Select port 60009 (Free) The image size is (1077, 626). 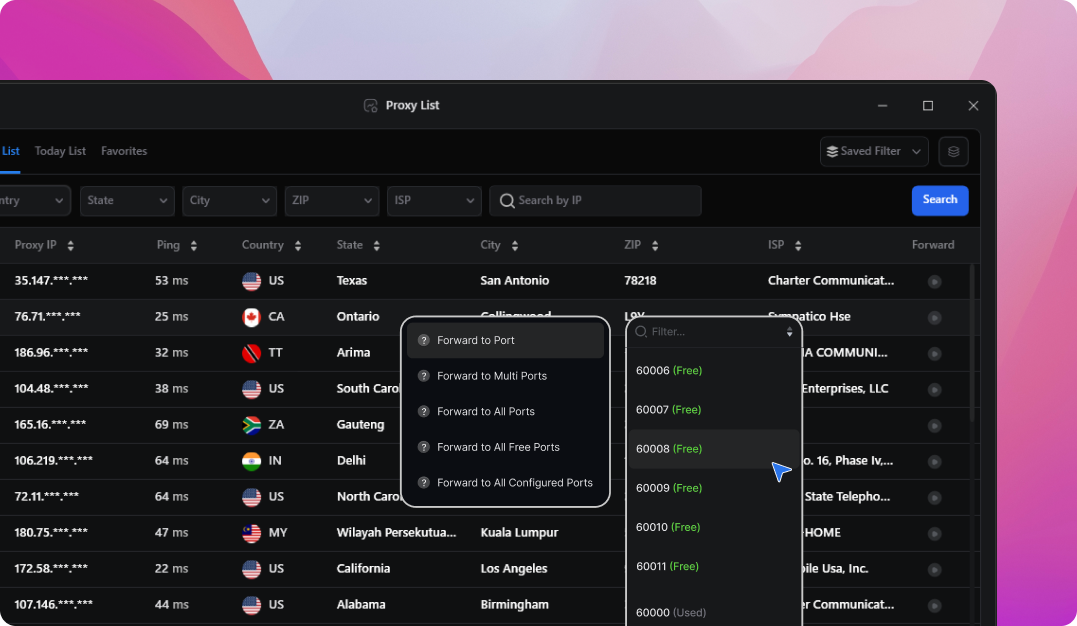pyautogui.click(x=714, y=488)
